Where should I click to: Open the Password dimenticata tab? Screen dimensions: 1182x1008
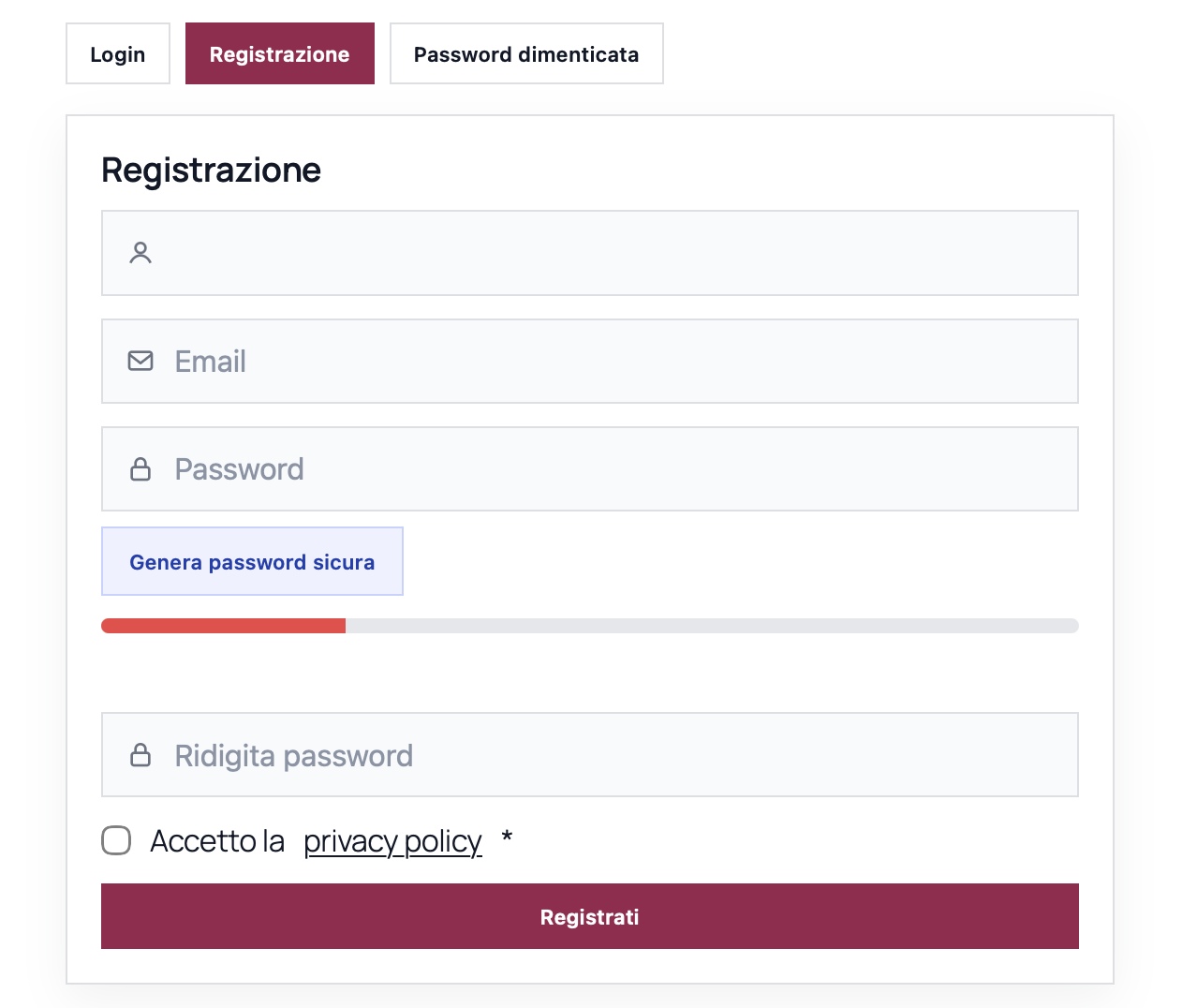[526, 54]
